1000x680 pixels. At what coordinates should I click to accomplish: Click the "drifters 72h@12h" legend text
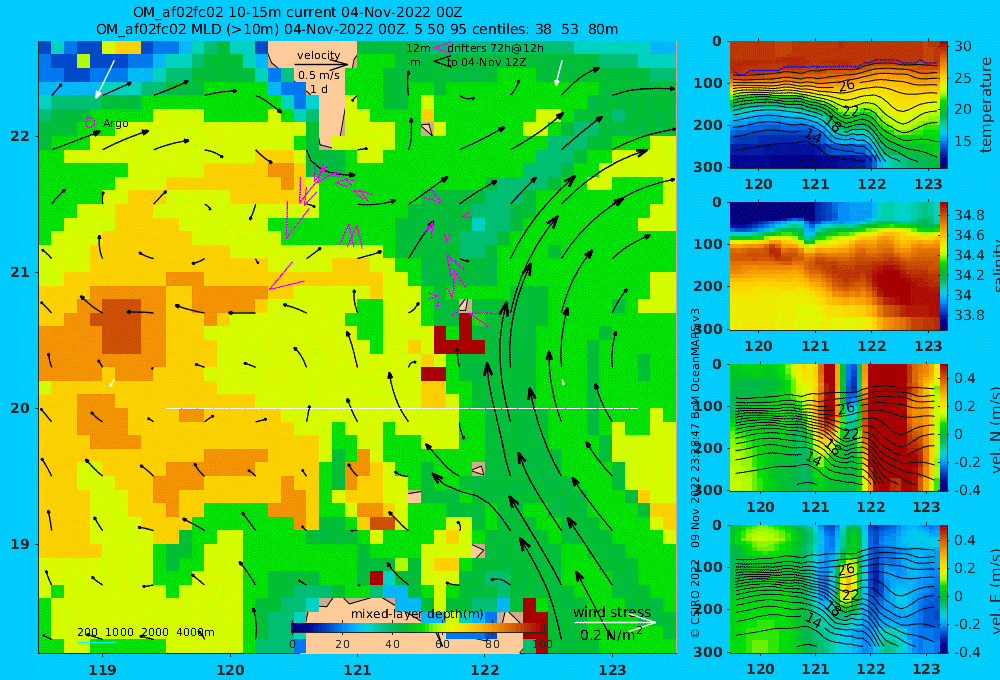coord(496,48)
